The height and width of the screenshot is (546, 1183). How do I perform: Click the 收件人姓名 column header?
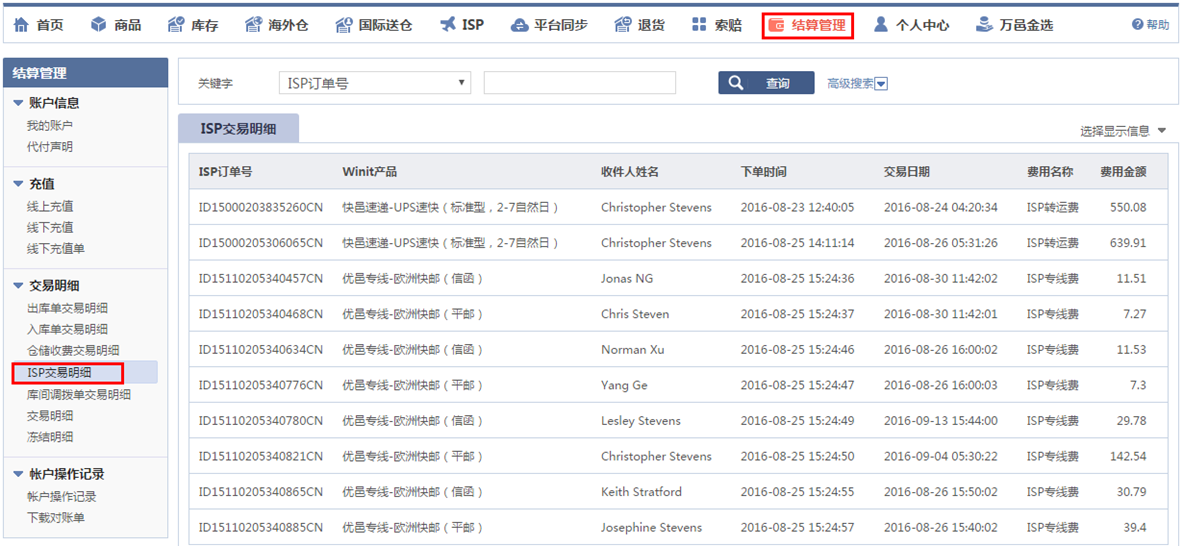[630, 171]
